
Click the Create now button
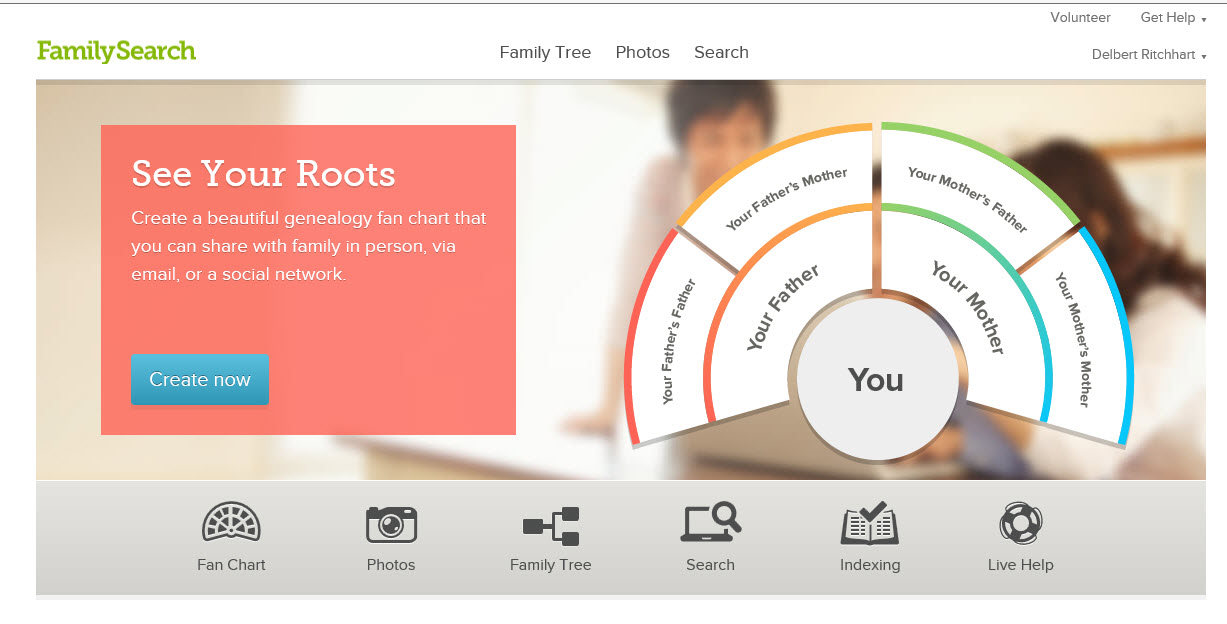point(200,379)
